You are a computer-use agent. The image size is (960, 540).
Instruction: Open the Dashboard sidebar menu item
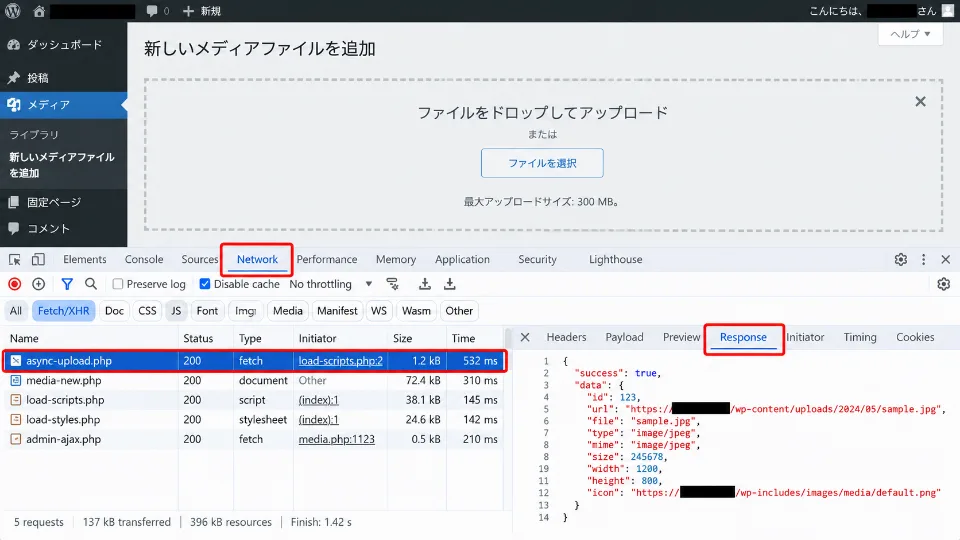coord(64,45)
